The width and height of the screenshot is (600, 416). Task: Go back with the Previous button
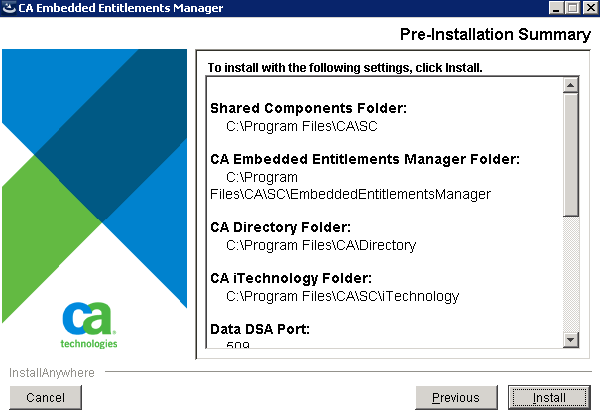[455, 397]
